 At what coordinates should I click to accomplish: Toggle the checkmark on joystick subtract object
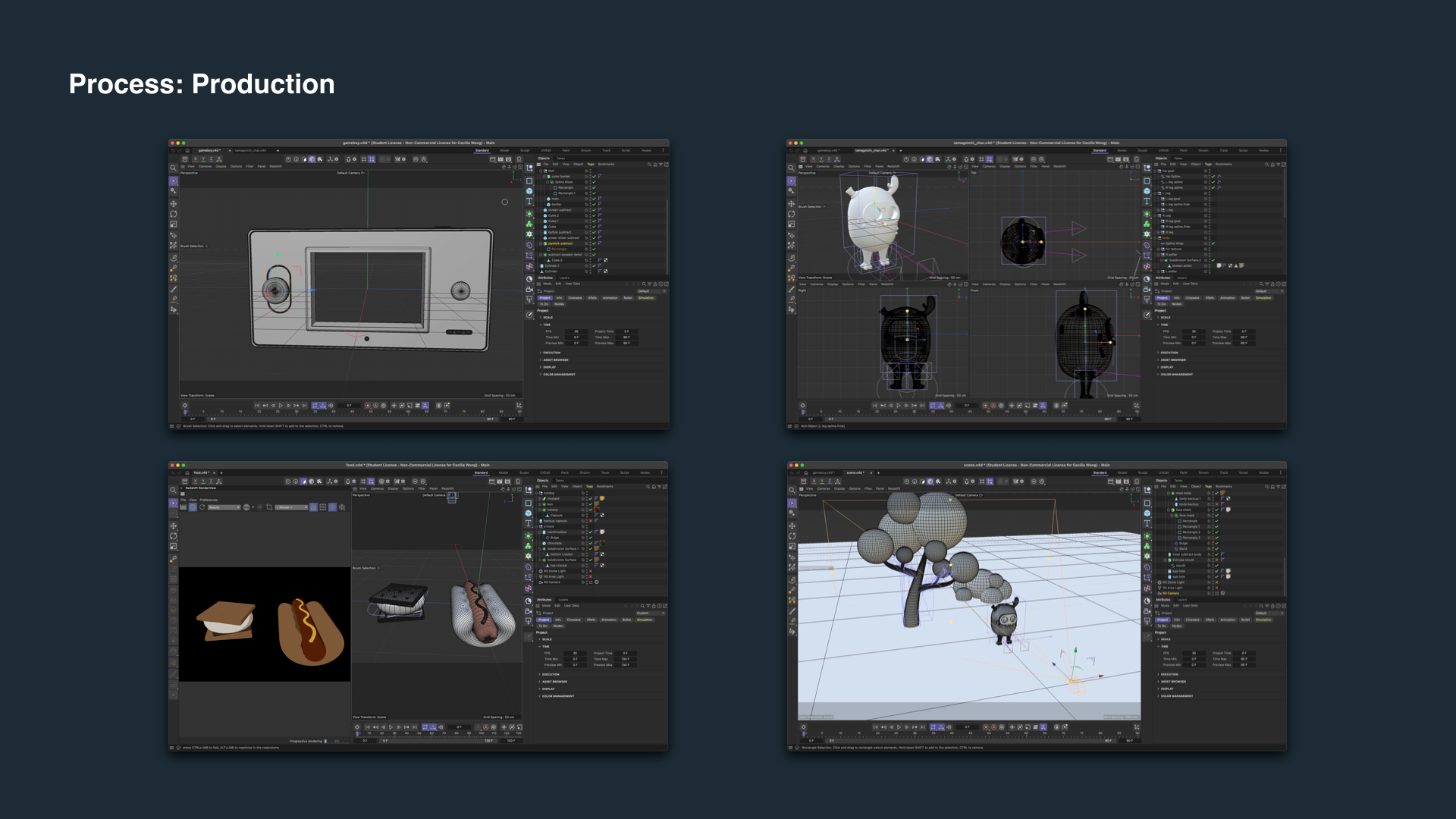coord(594,243)
